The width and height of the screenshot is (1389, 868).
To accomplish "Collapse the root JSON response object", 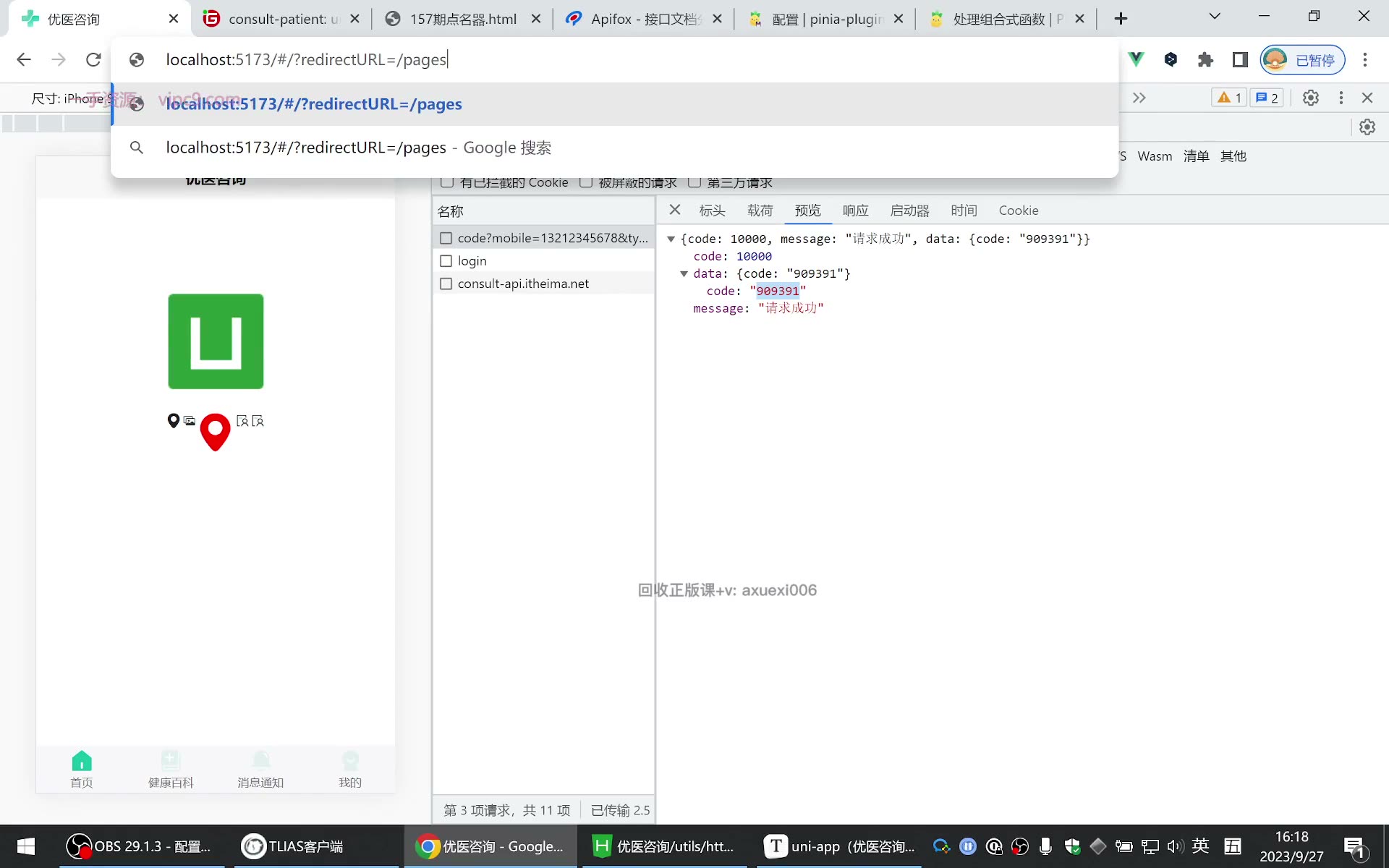I will pos(671,239).
